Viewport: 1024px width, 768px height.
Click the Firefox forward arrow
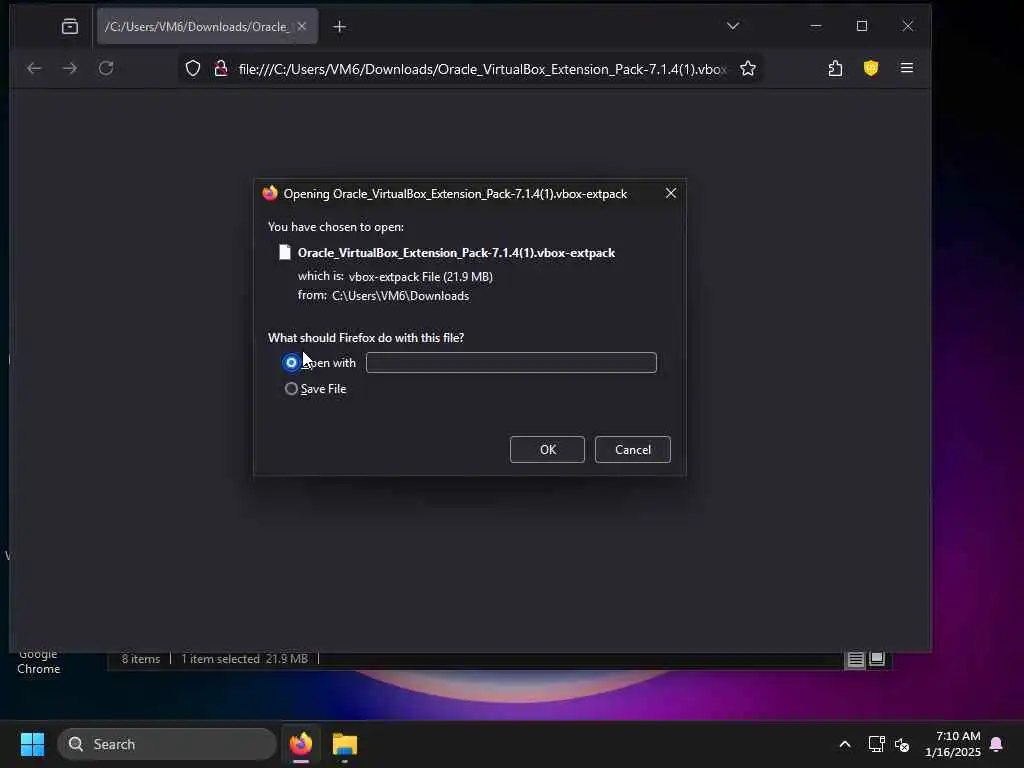tap(70, 68)
